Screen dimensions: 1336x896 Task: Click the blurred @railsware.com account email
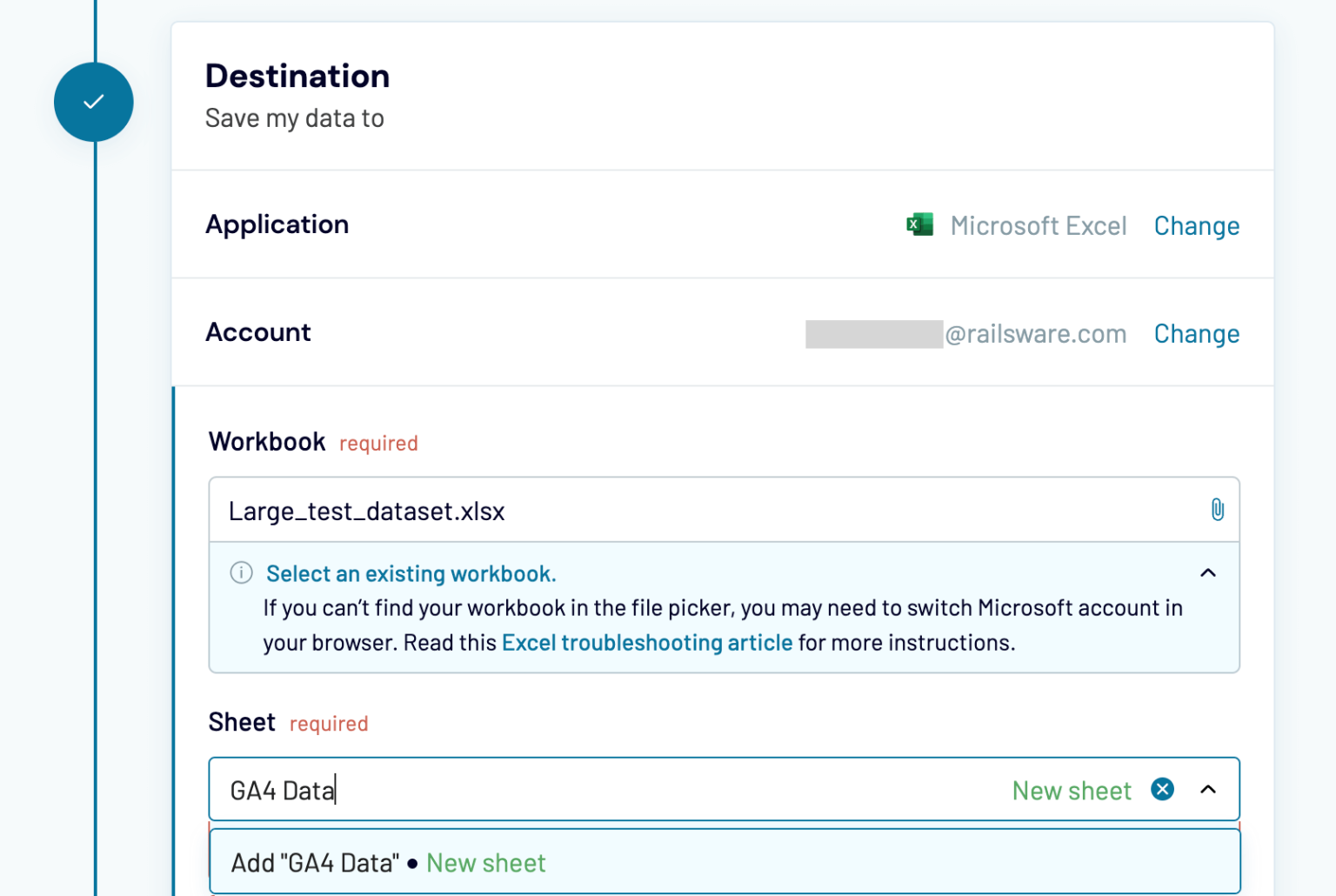pos(965,333)
